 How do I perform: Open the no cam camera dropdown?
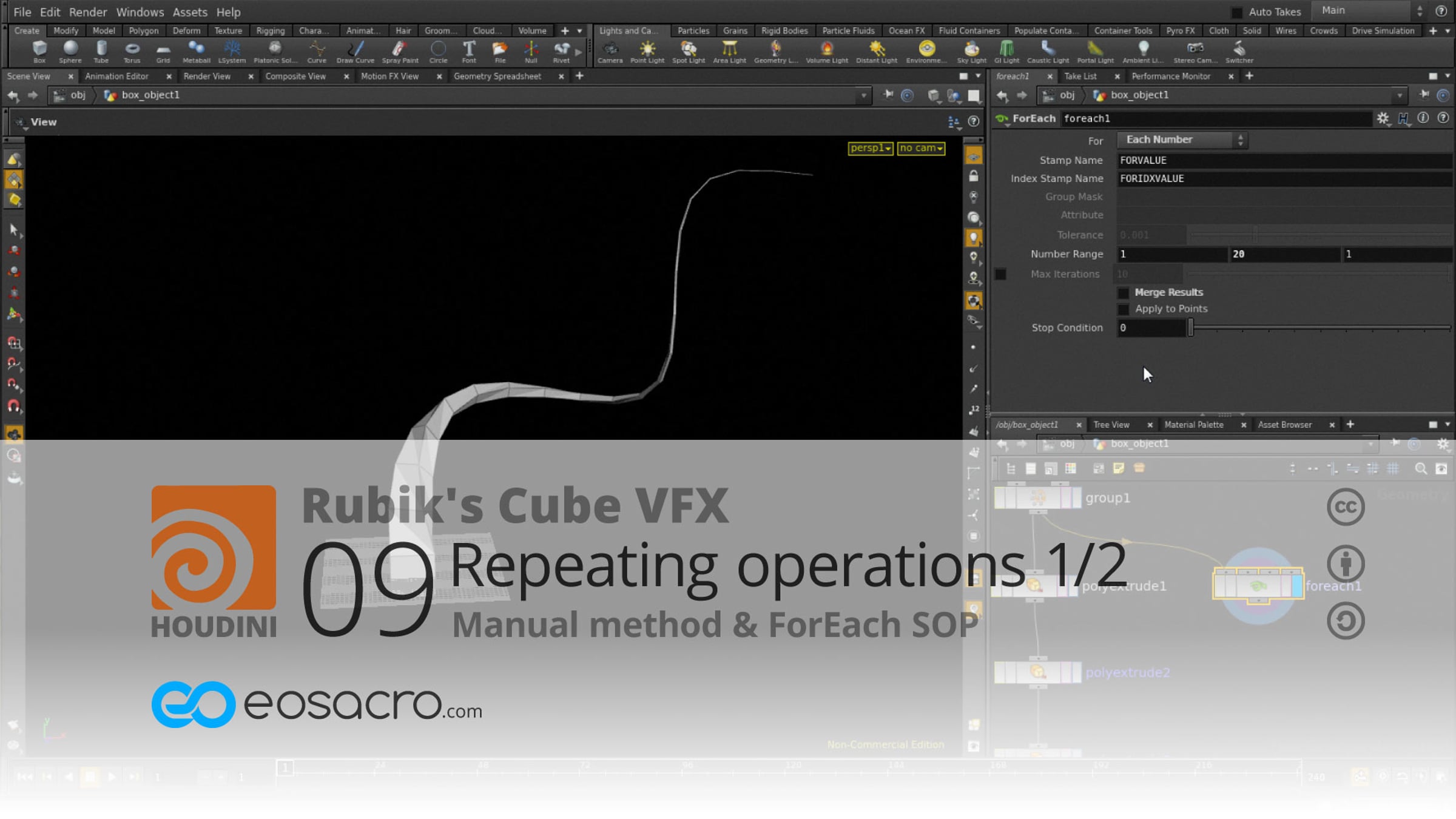coord(921,148)
